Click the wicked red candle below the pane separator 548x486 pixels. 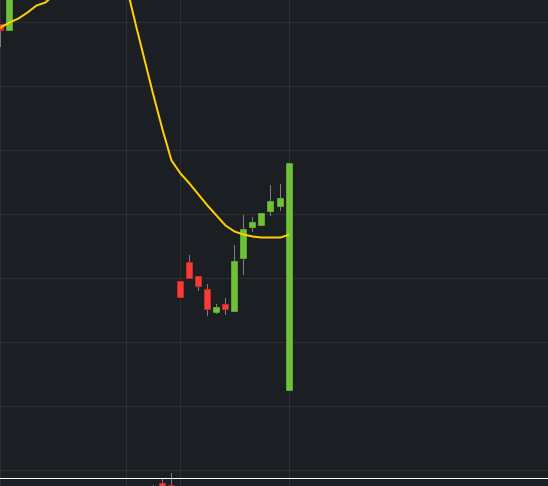click(171, 482)
